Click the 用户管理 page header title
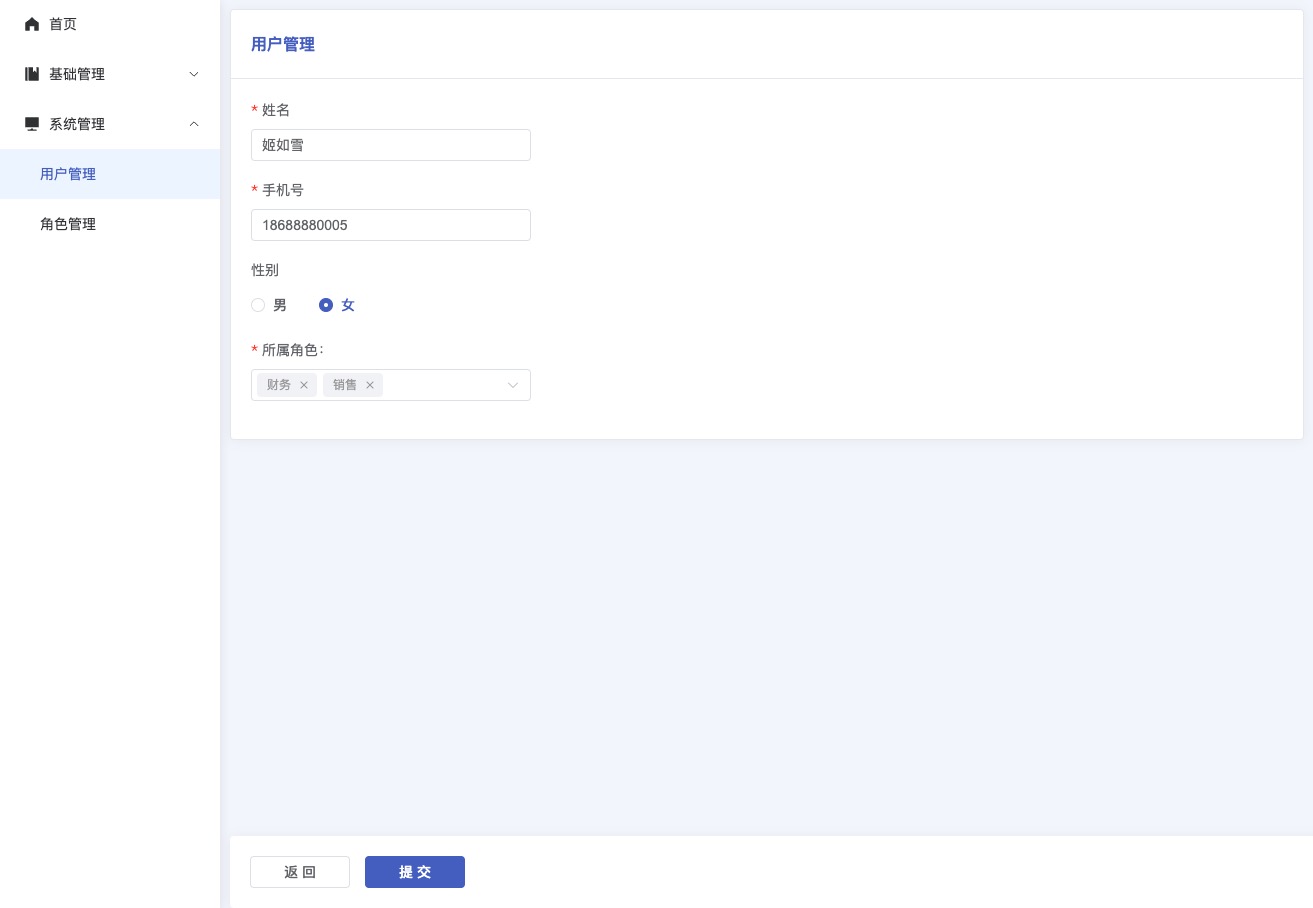1313x908 pixels. (x=283, y=44)
